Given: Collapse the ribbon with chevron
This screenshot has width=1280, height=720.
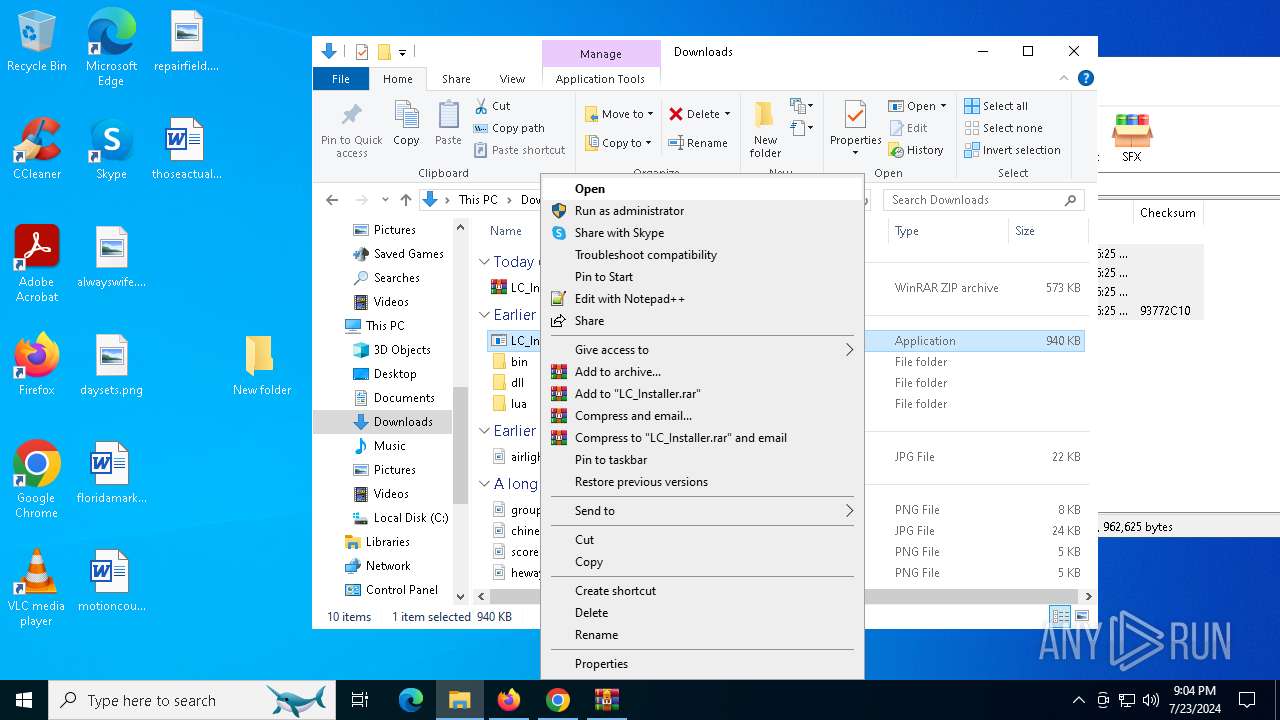Looking at the screenshot, I should click(x=1064, y=78).
